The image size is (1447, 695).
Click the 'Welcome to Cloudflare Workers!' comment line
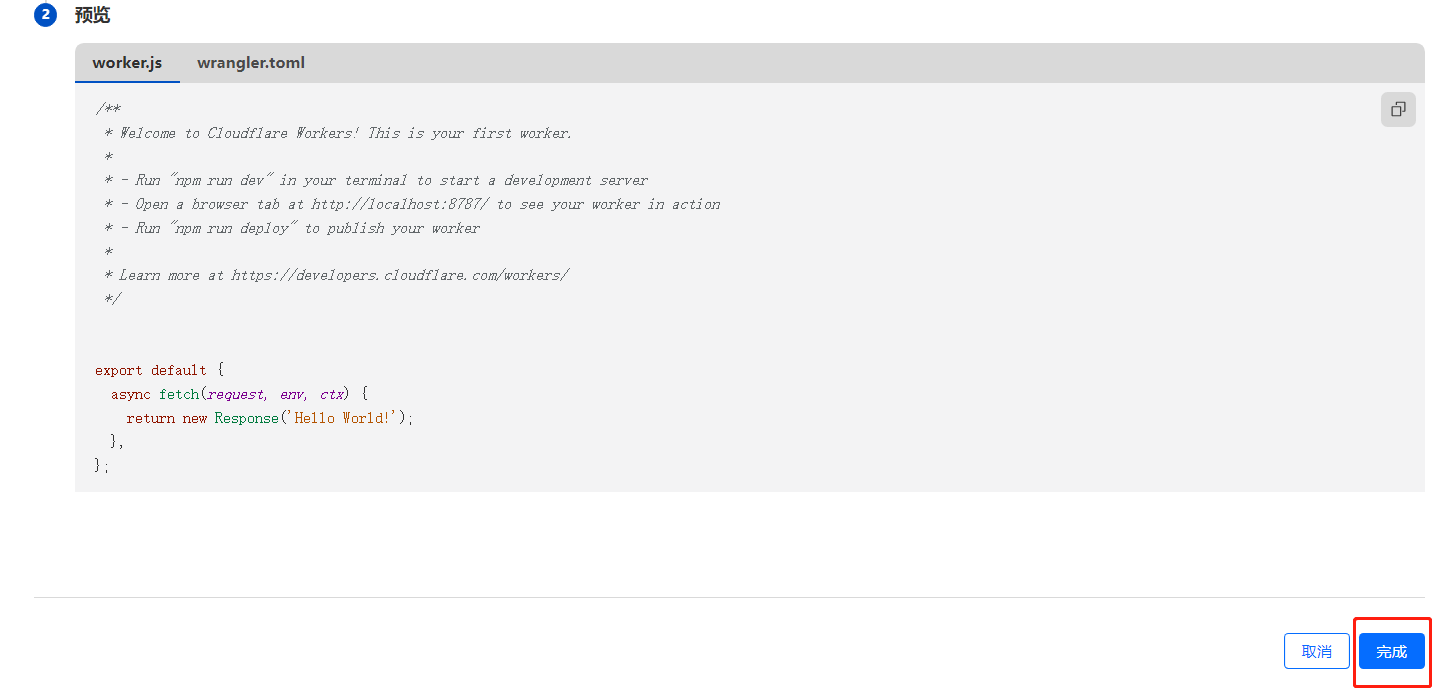pyautogui.click(x=338, y=133)
